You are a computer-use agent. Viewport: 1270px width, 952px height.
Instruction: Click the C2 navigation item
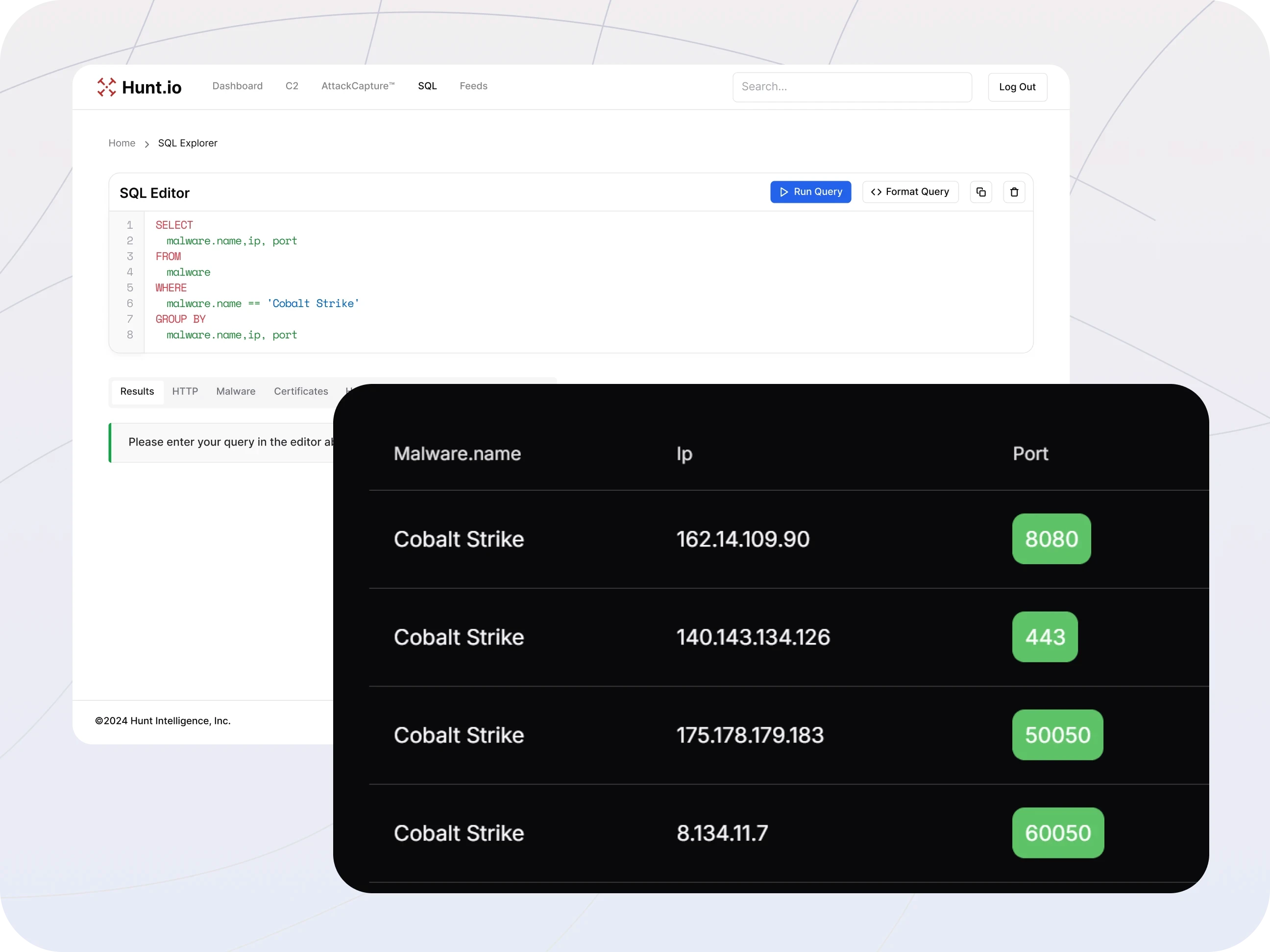pos(291,86)
